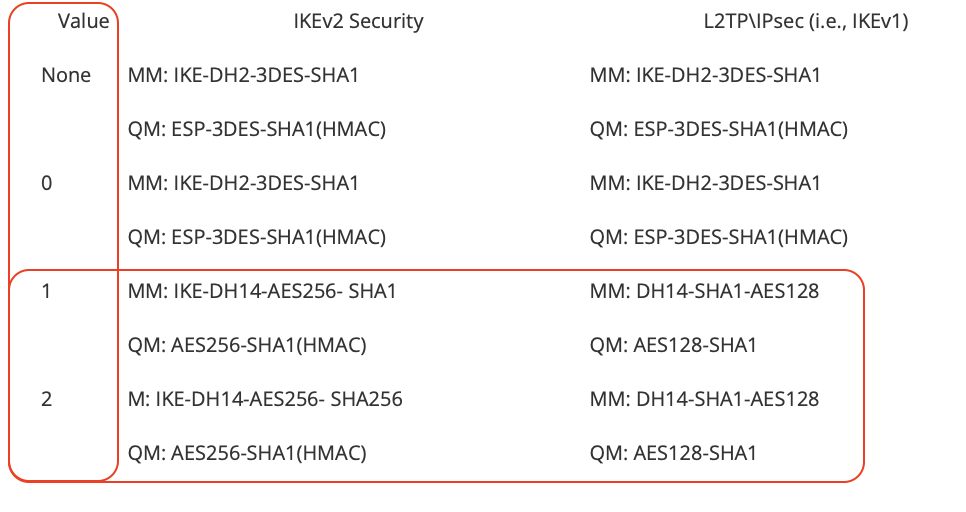Click L2TP QM: ESP-3DES-SHA1(HMAC) in row 0

coord(718,237)
